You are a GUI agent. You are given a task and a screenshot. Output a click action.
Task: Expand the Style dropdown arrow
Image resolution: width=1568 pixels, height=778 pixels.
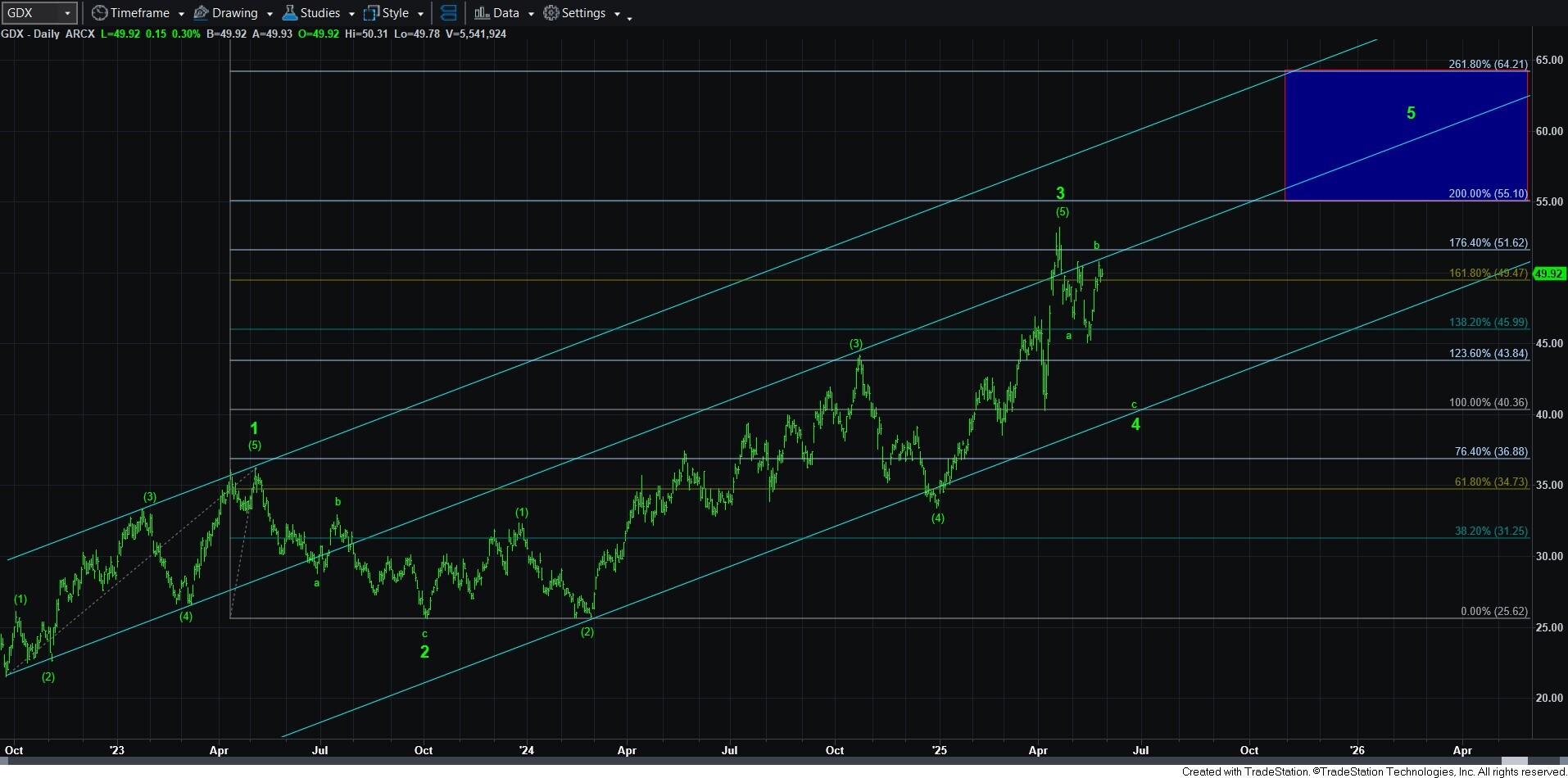tap(420, 14)
